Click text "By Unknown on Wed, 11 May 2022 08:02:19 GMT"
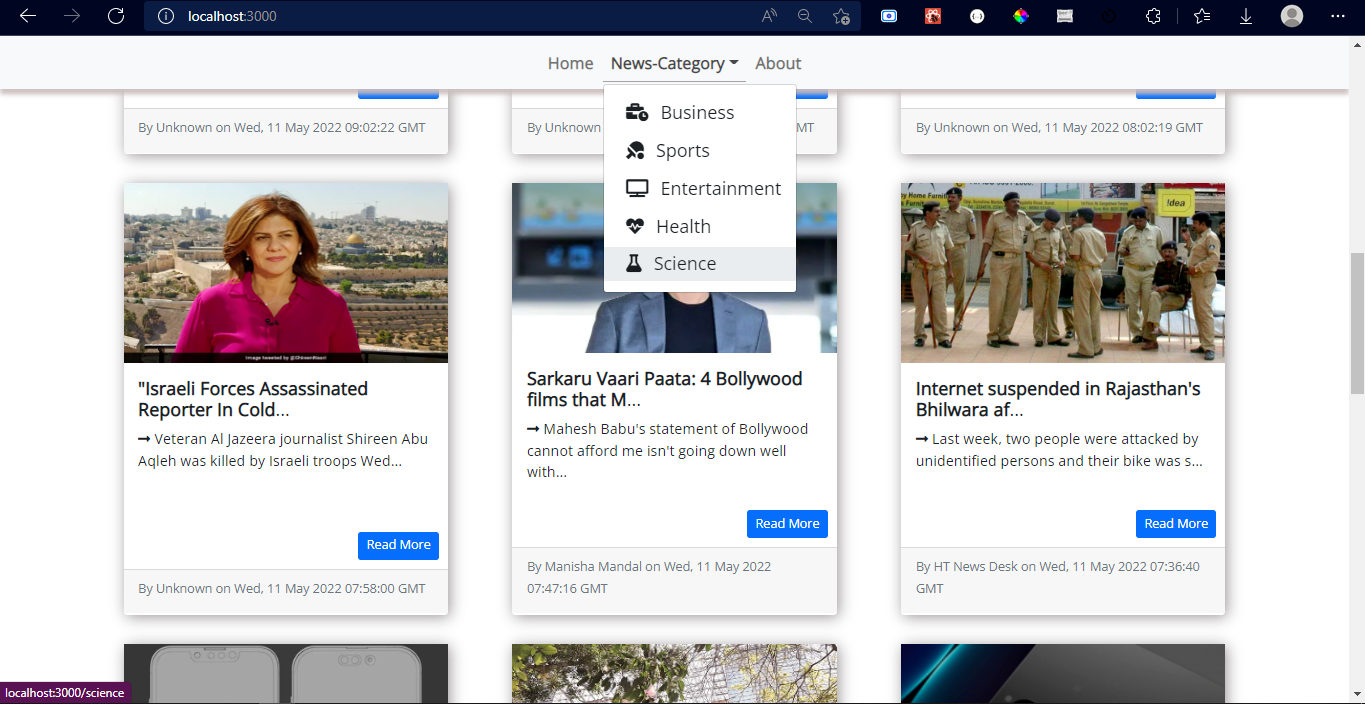The height and width of the screenshot is (704, 1365). point(1060,127)
